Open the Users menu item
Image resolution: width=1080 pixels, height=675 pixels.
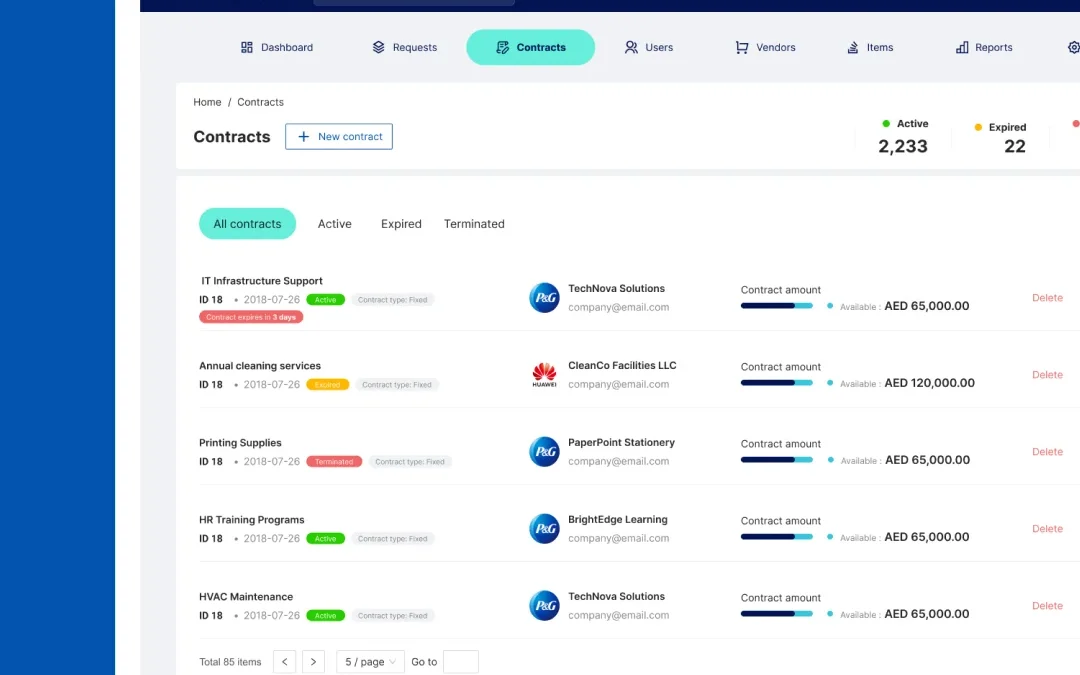[649, 48]
